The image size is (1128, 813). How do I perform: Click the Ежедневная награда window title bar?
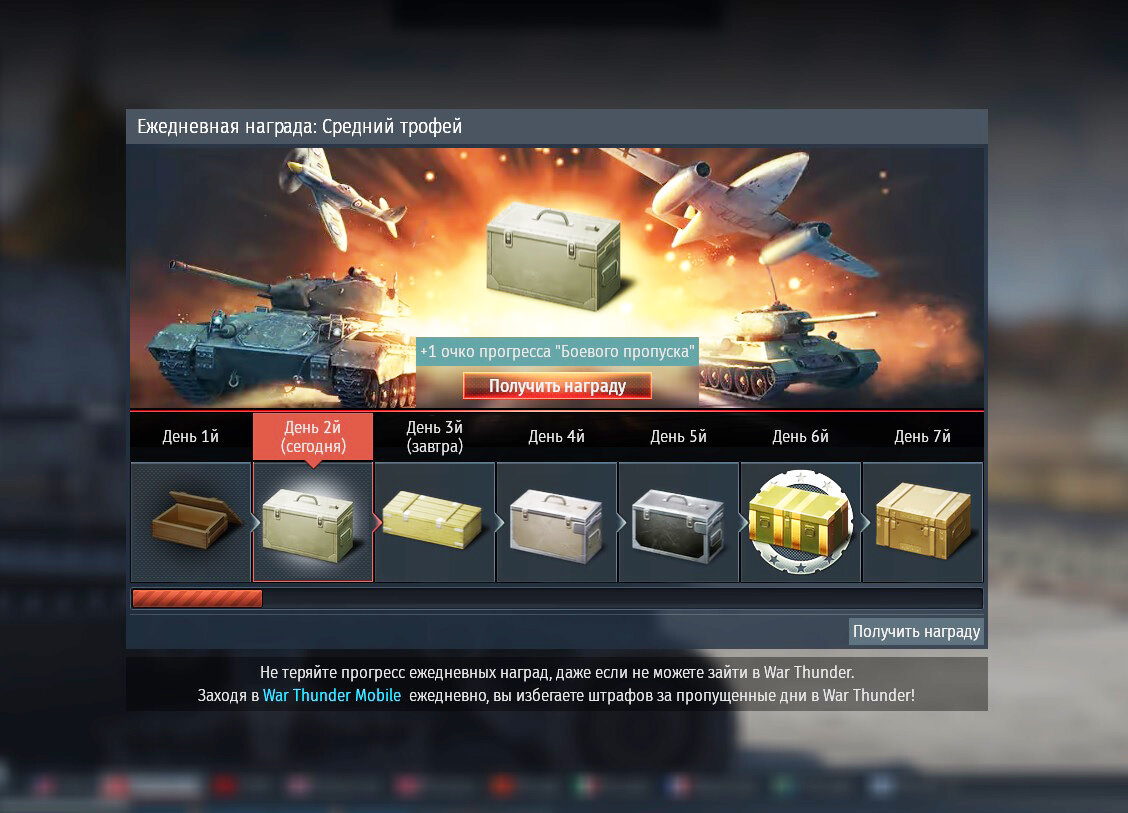point(557,127)
